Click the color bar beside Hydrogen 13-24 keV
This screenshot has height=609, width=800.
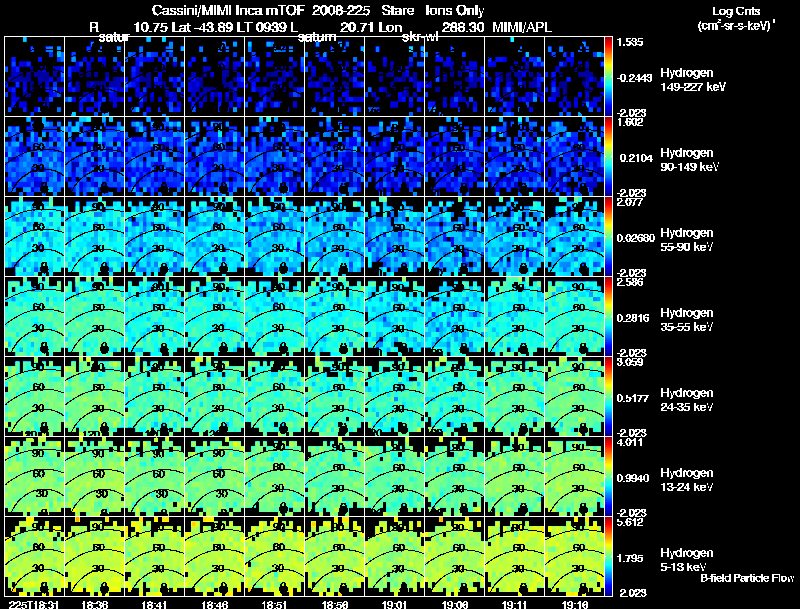point(608,477)
